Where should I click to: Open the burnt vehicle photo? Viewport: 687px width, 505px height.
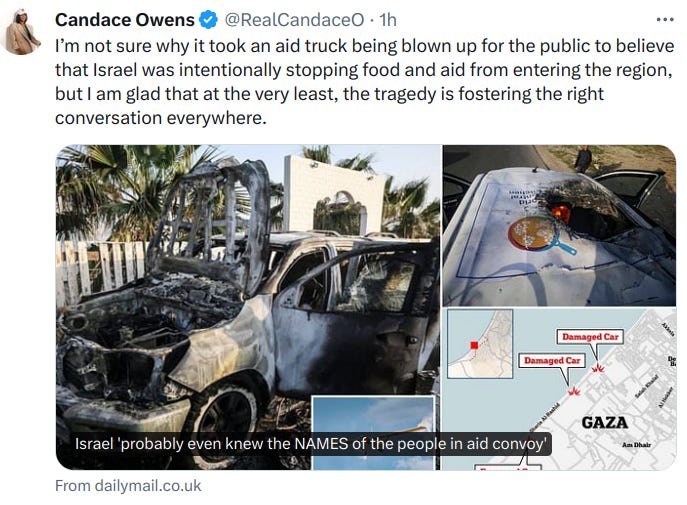coord(248,307)
